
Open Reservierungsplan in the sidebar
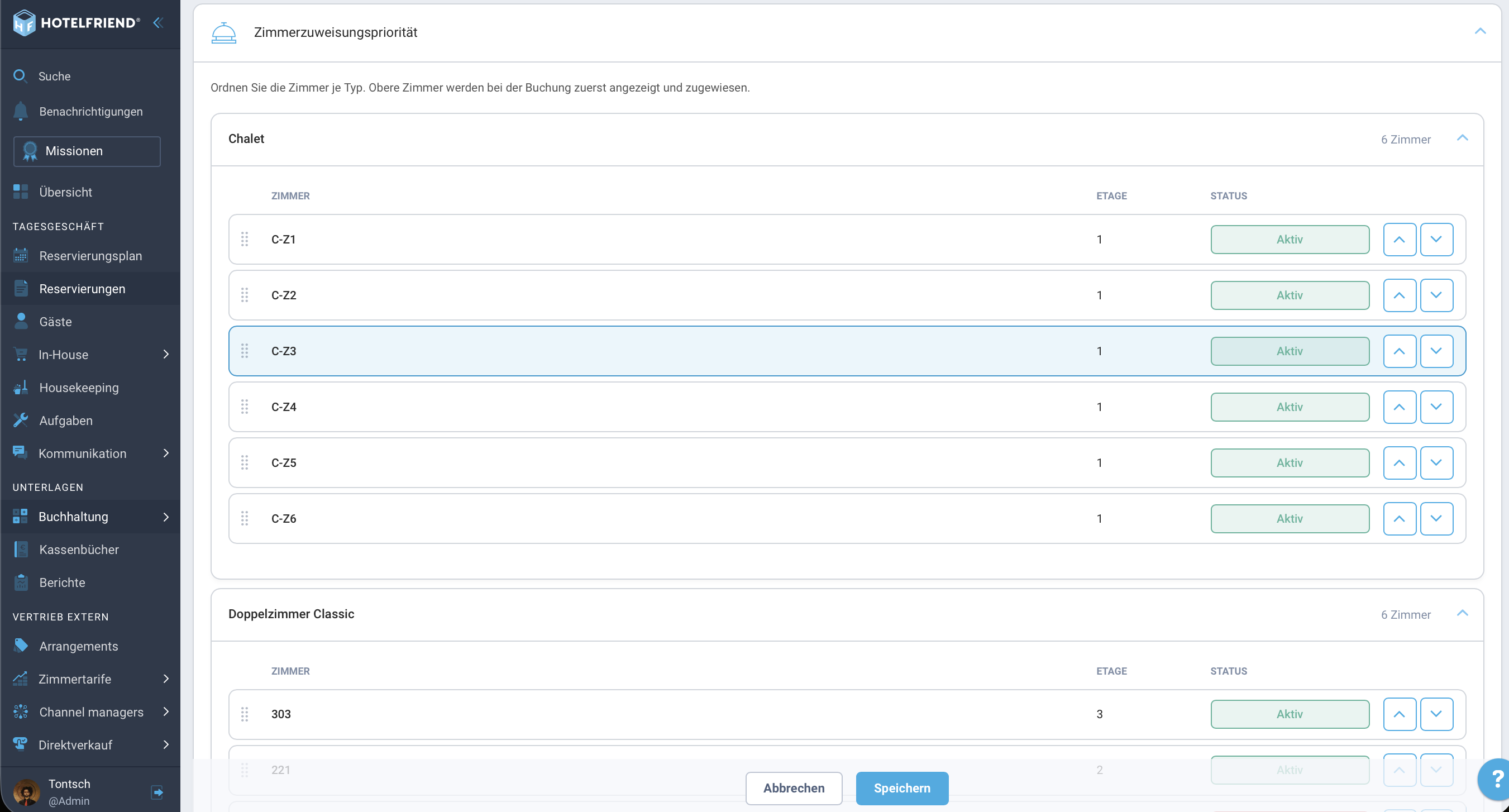pyautogui.click(x=90, y=255)
